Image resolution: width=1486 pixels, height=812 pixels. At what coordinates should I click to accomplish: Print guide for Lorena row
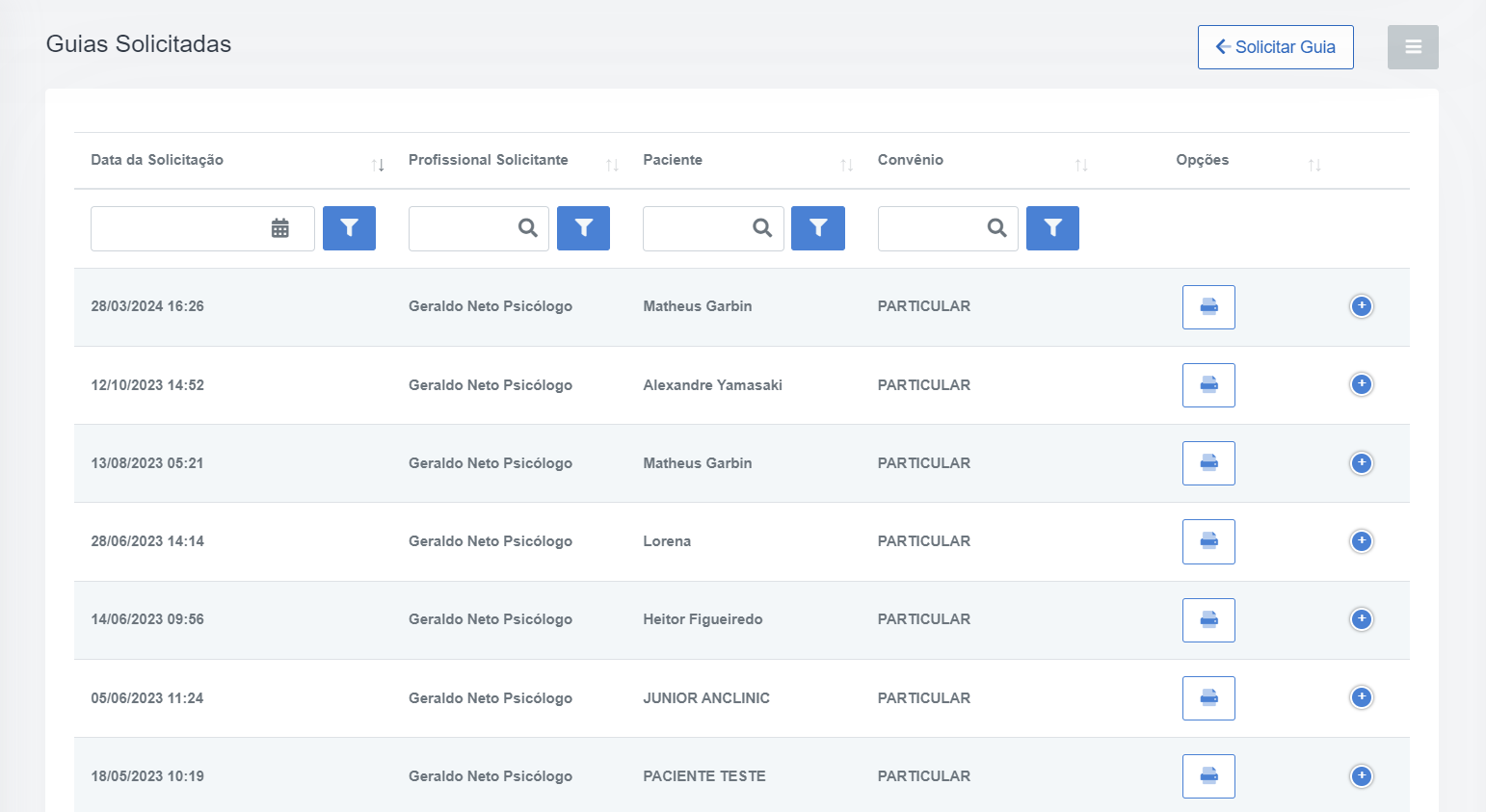(1208, 541)
